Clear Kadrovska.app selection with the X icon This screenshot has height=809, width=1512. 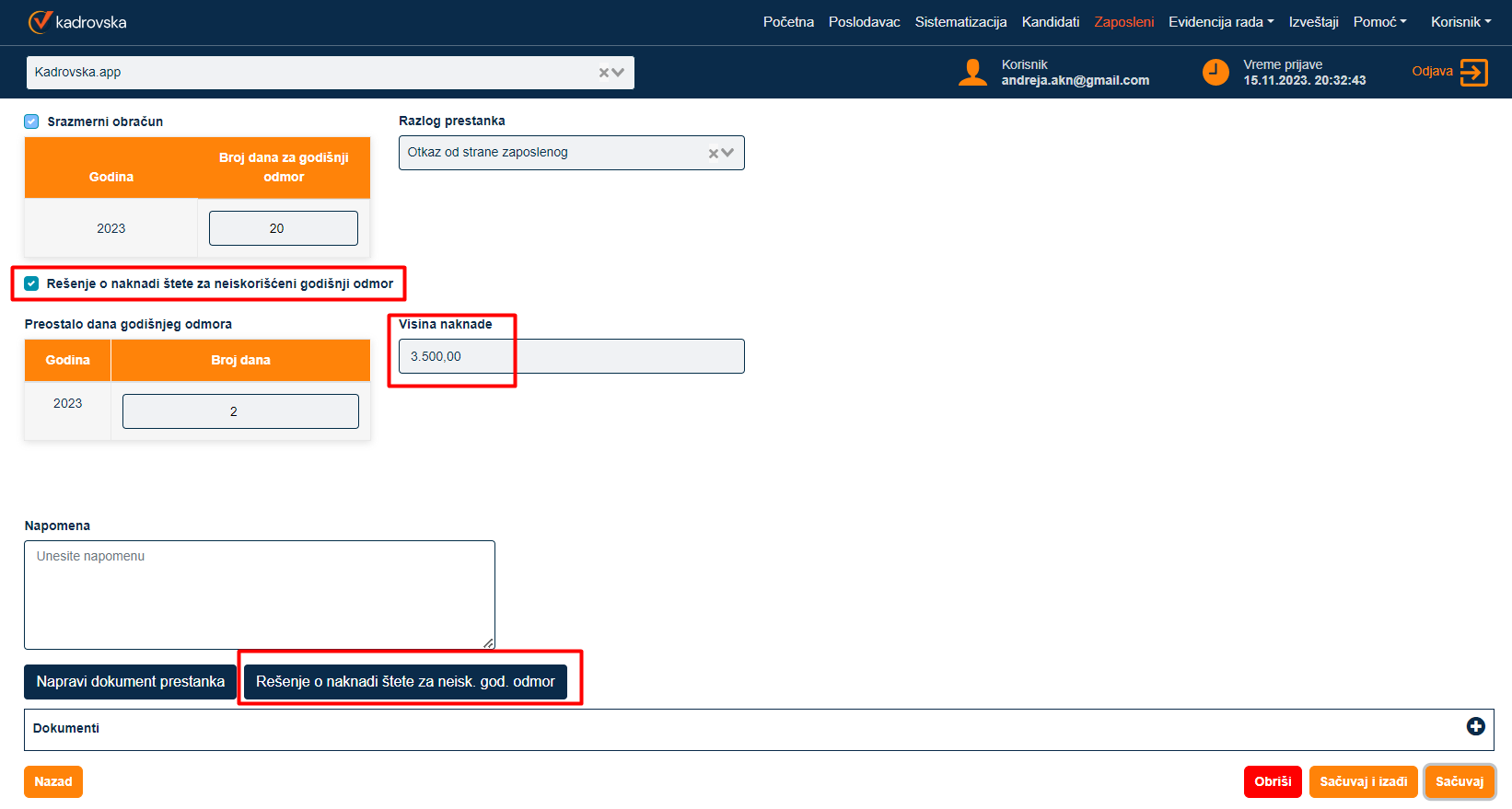[x=605, y=73]
